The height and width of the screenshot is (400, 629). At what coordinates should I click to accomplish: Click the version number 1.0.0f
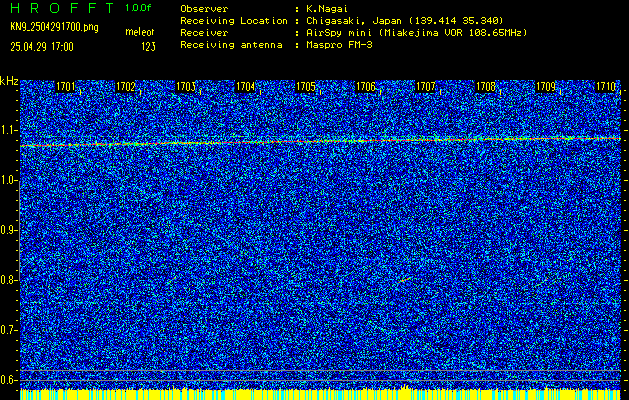138,8
